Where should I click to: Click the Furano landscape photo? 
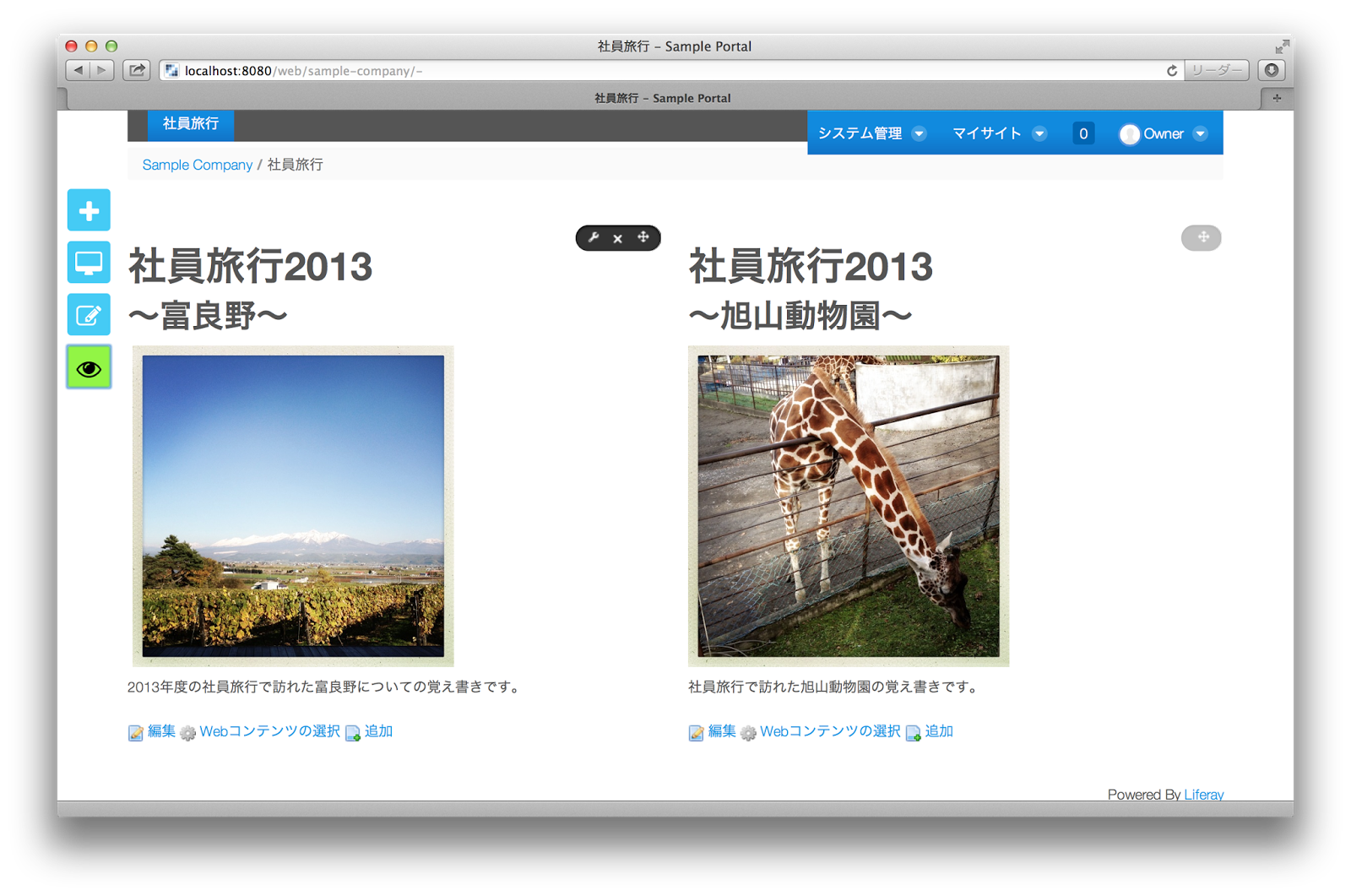[293, 506]
